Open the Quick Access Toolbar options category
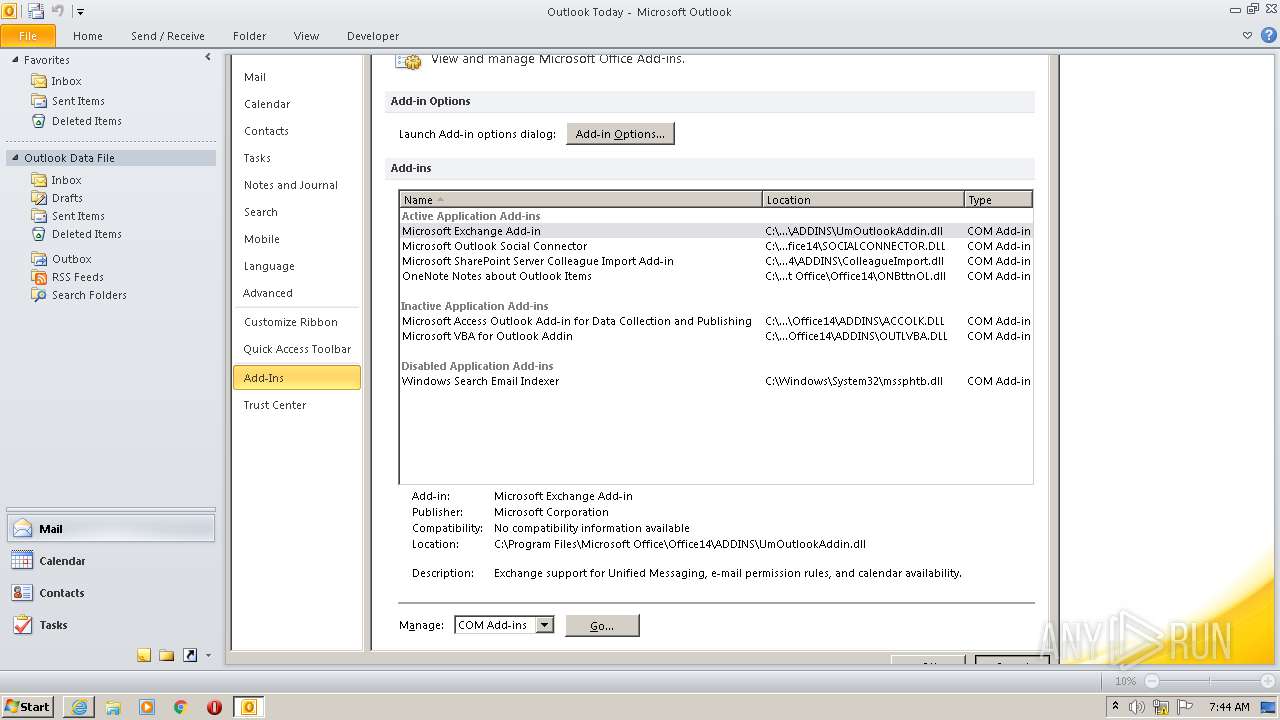Screen dimensions: 1280x720 [x=296, y=349]
